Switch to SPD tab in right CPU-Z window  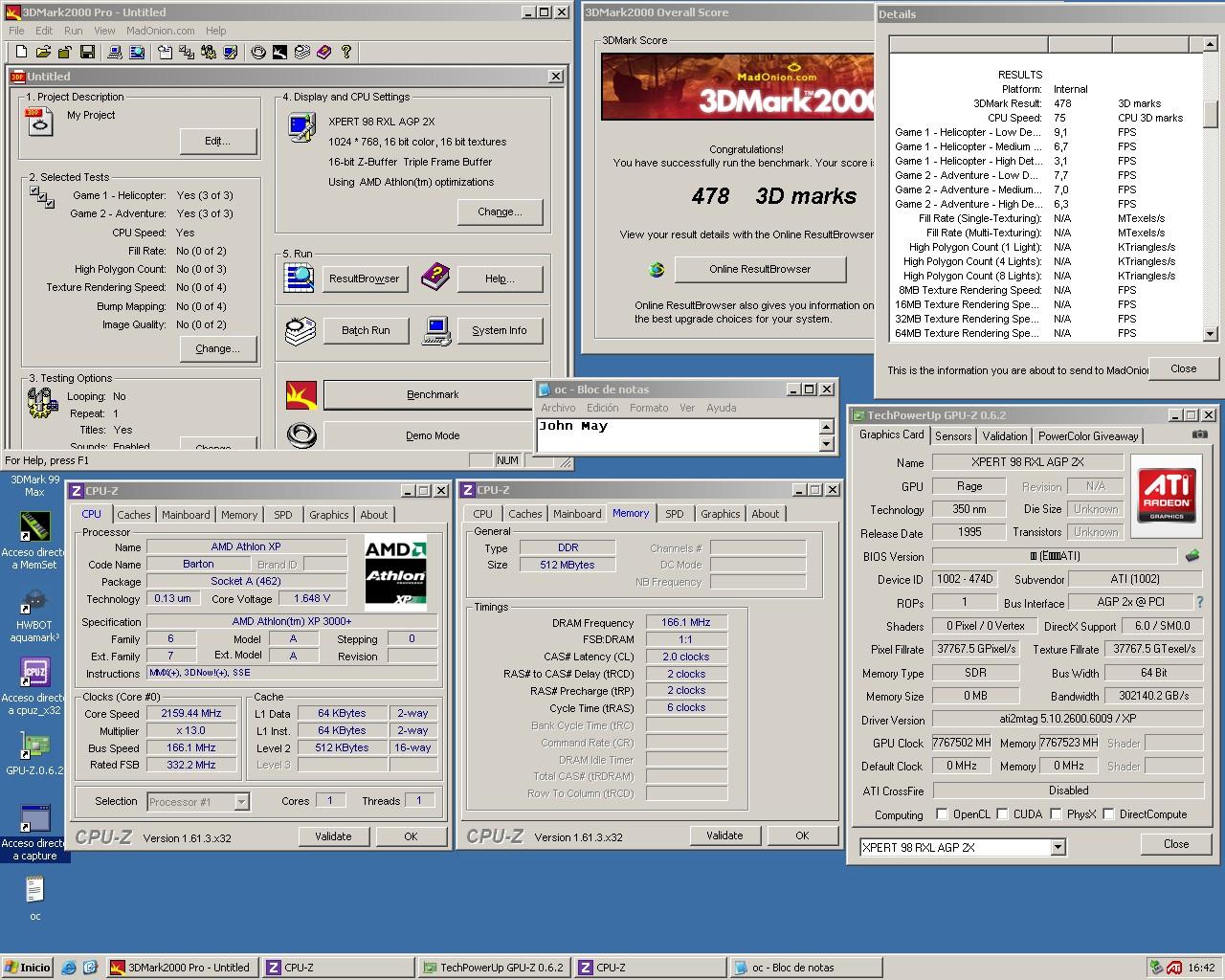[x=675, y=514]
